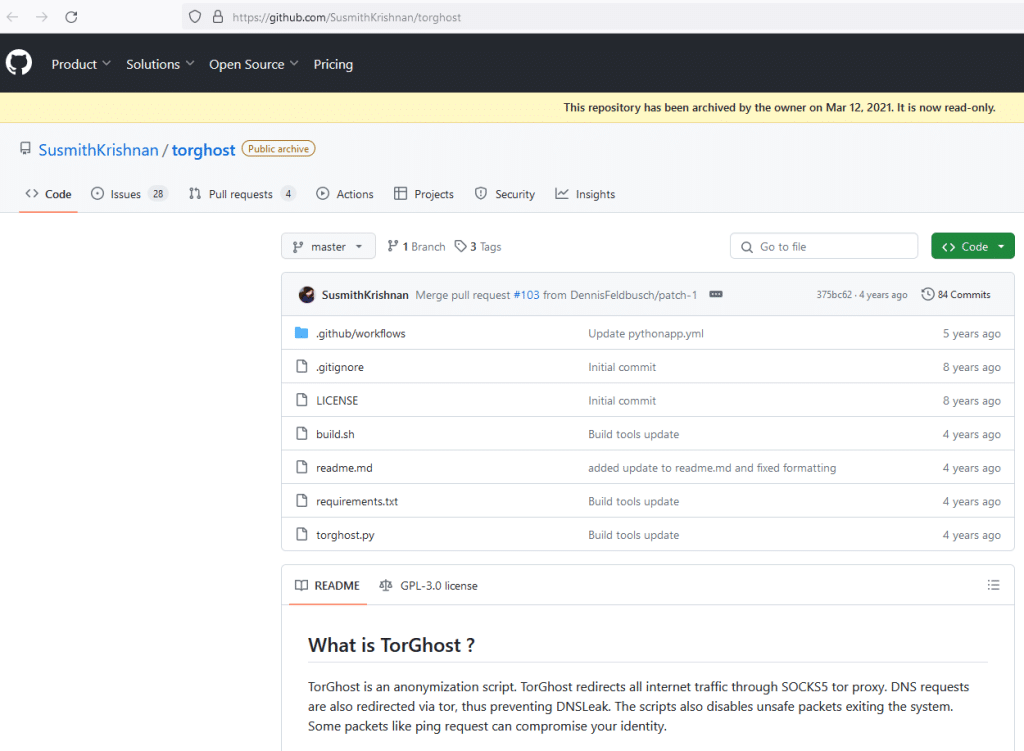The width and height of the screenshot is (1024, 751).
Task: Open the README outline list icon
Action: pos(993,585)
